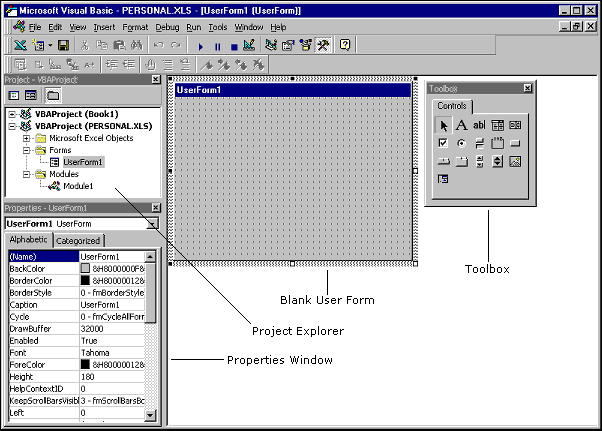This screenshot has width=602, height=431.
Task: Click the Undo toolbar icon
Action: [158, 45]
